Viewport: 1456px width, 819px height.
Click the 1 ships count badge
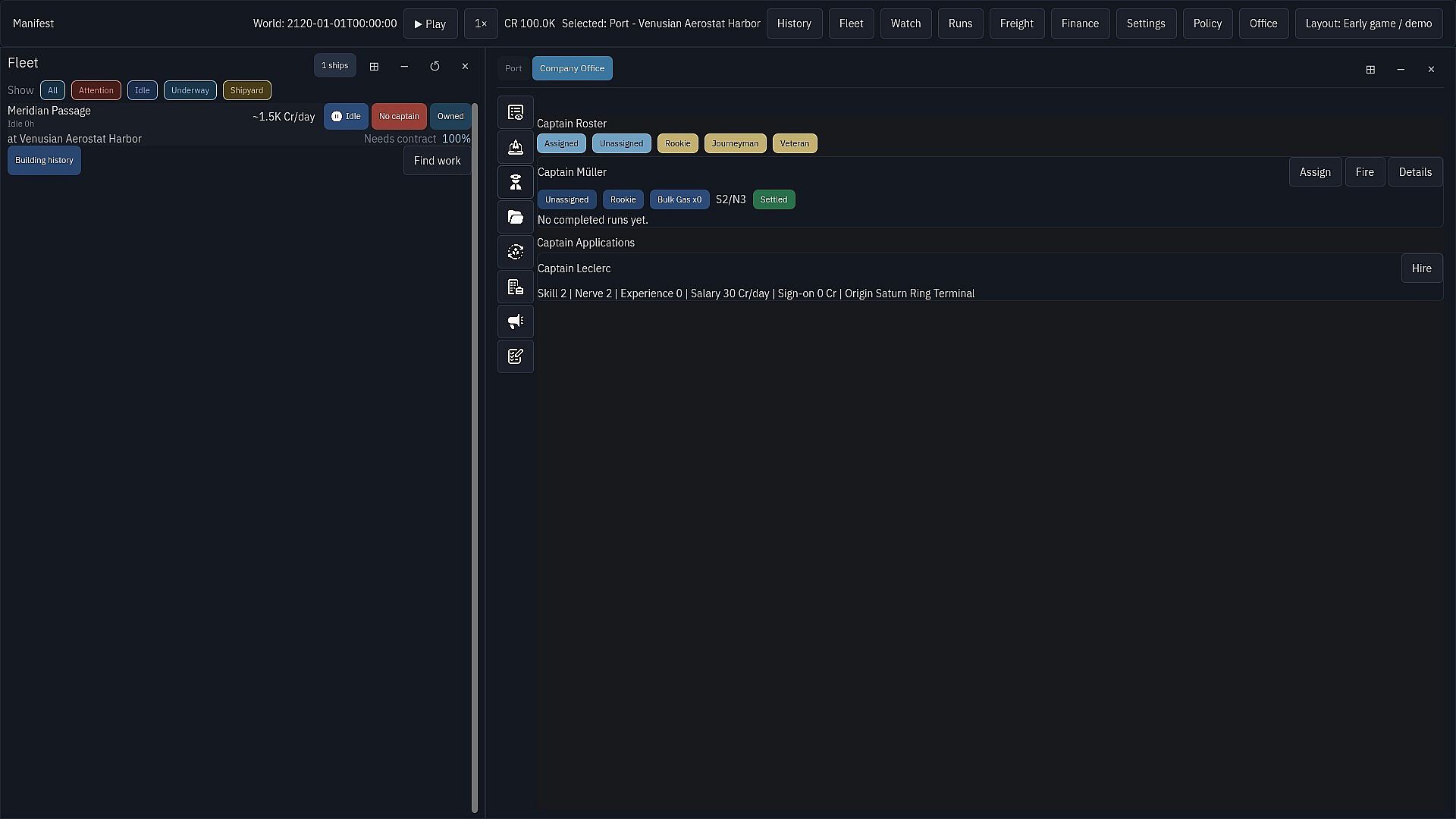(334, 66)
